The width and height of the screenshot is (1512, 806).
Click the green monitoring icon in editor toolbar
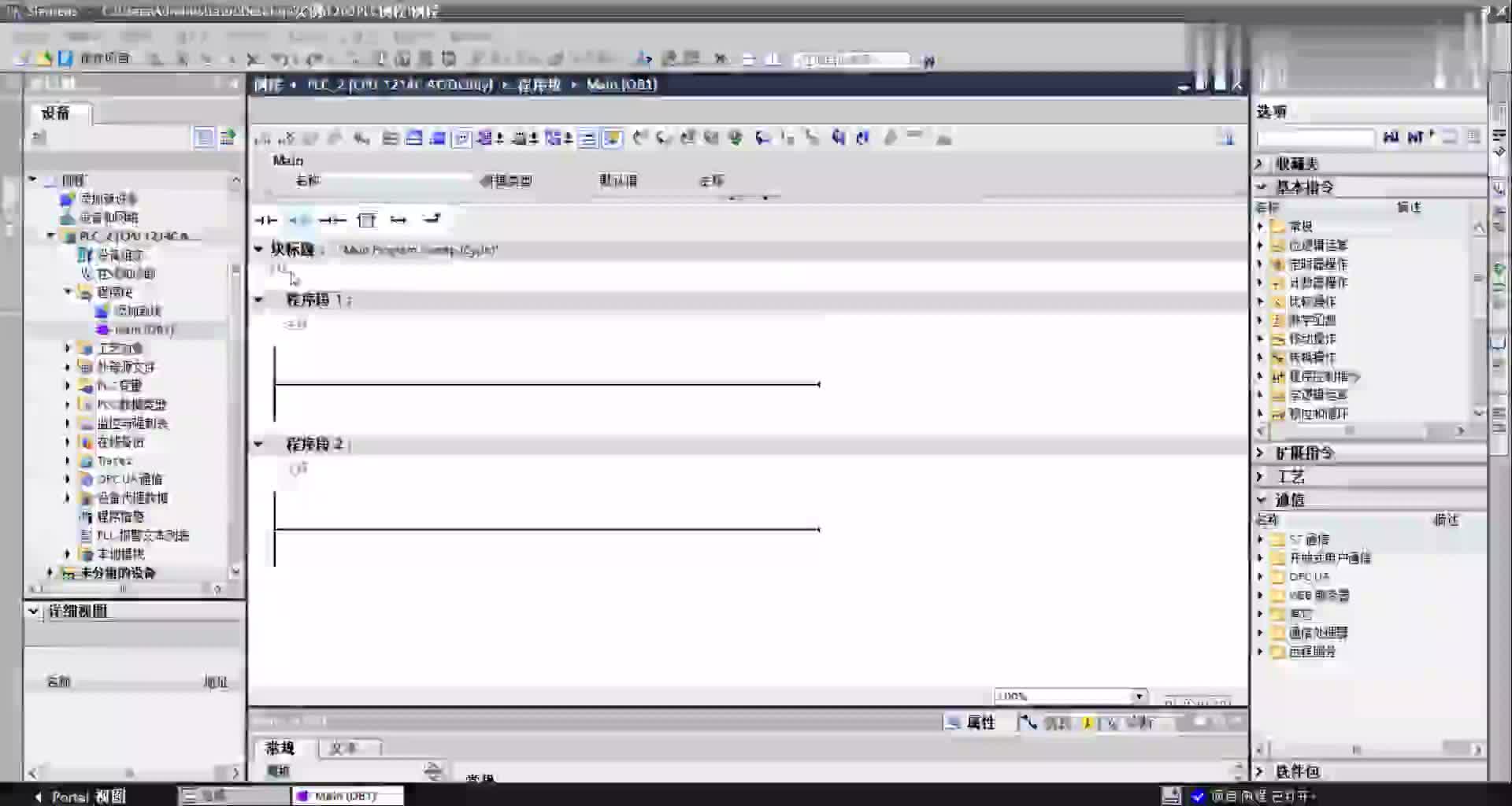(x=736, y=139)
